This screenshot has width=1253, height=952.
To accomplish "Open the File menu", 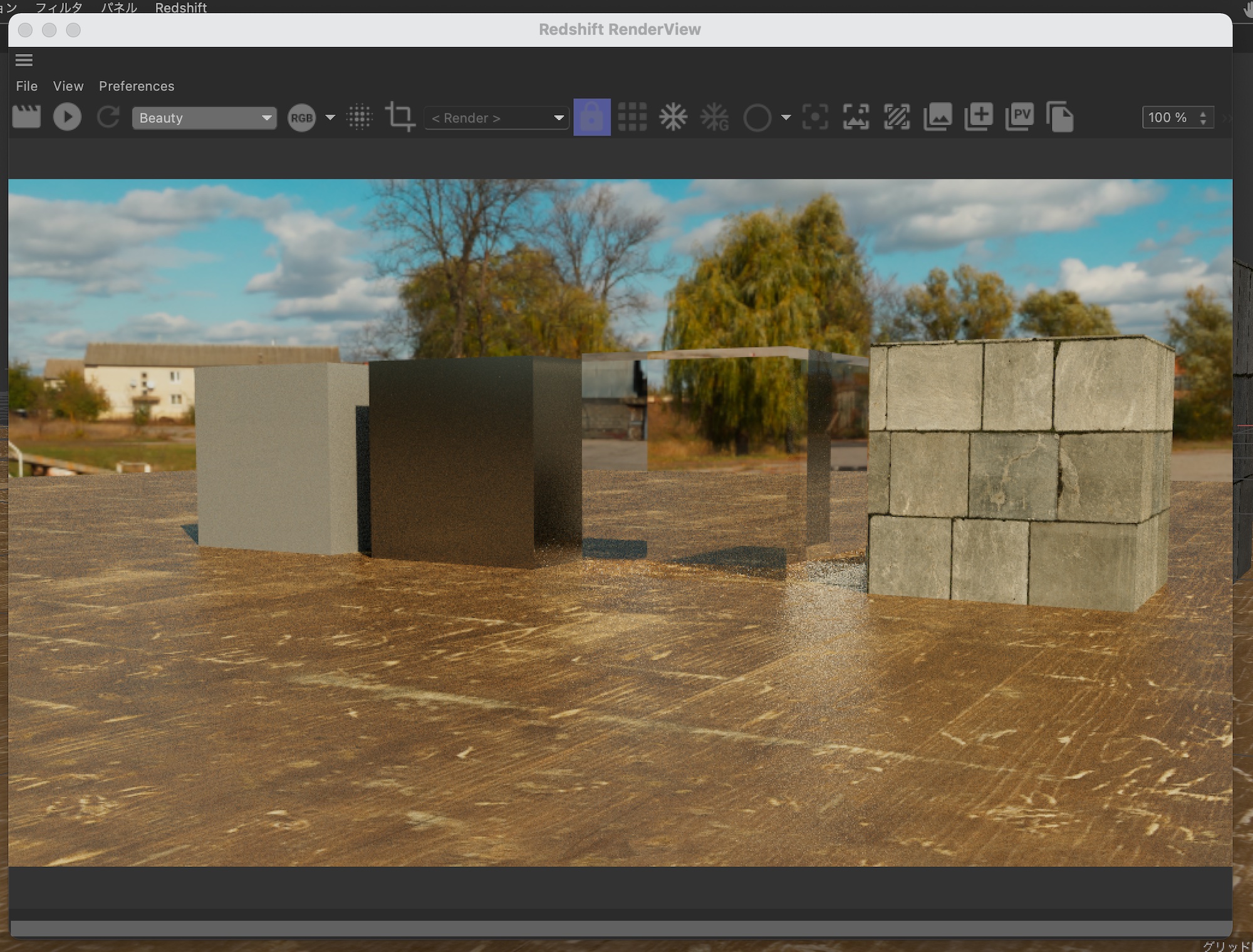I will (27, 86).
